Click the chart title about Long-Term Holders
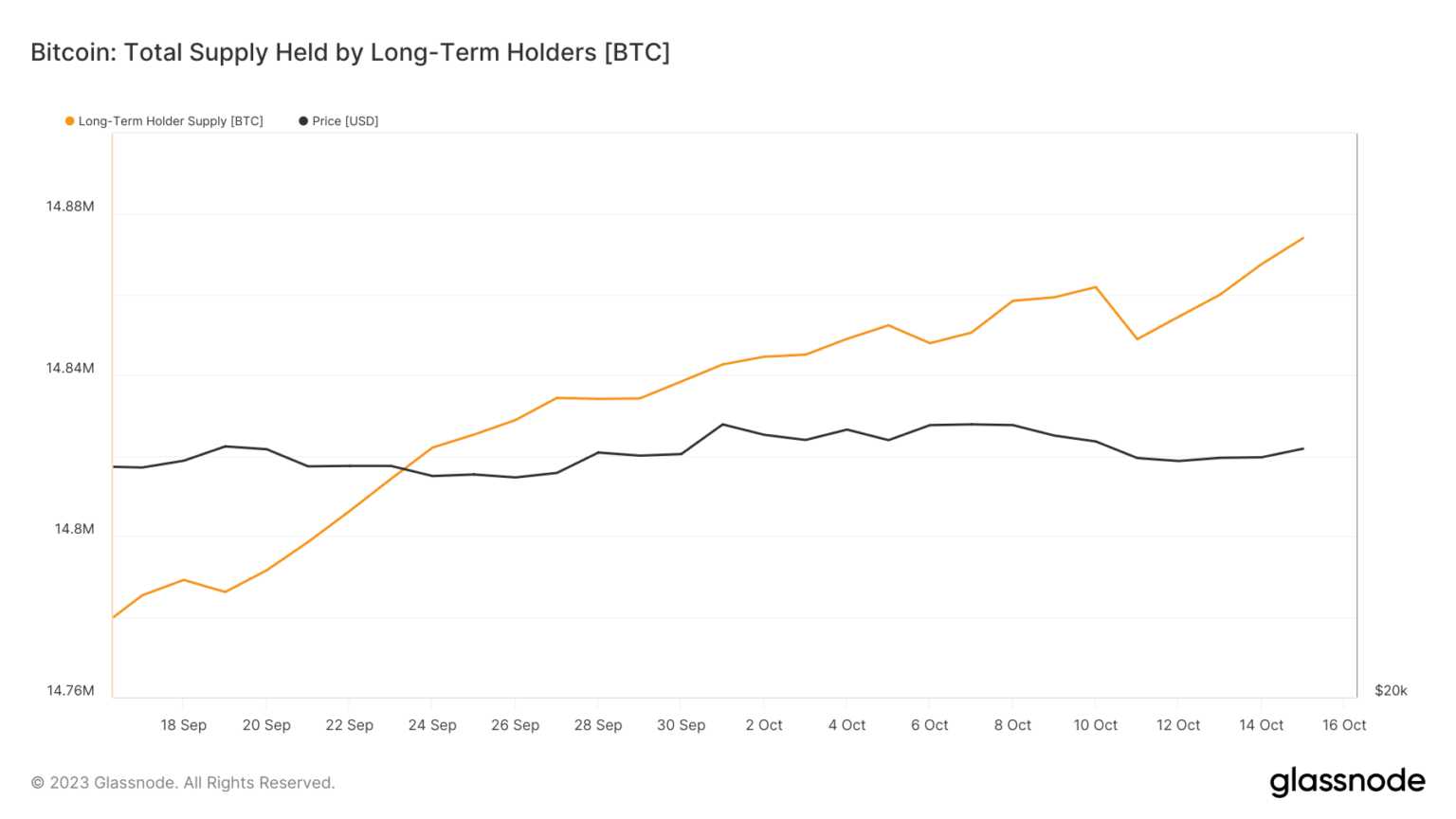This screenshot has width=1456, height=819. tap(350, 52)
